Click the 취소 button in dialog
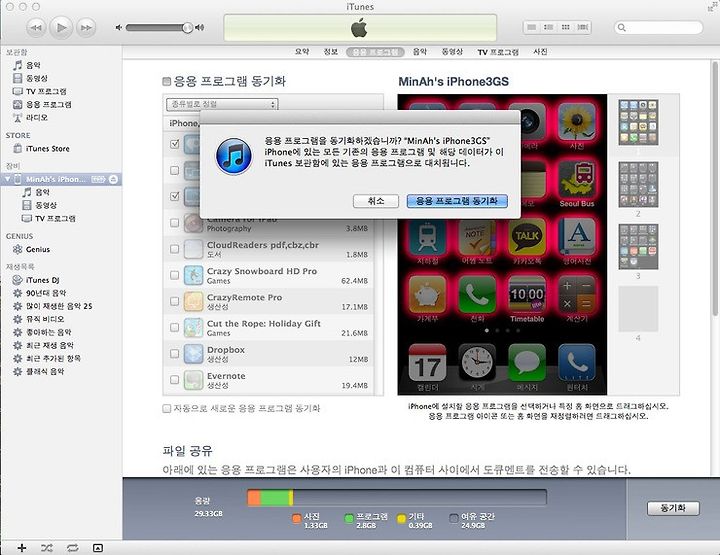Screen dimensions: 720x555 [x=376, y=201]
